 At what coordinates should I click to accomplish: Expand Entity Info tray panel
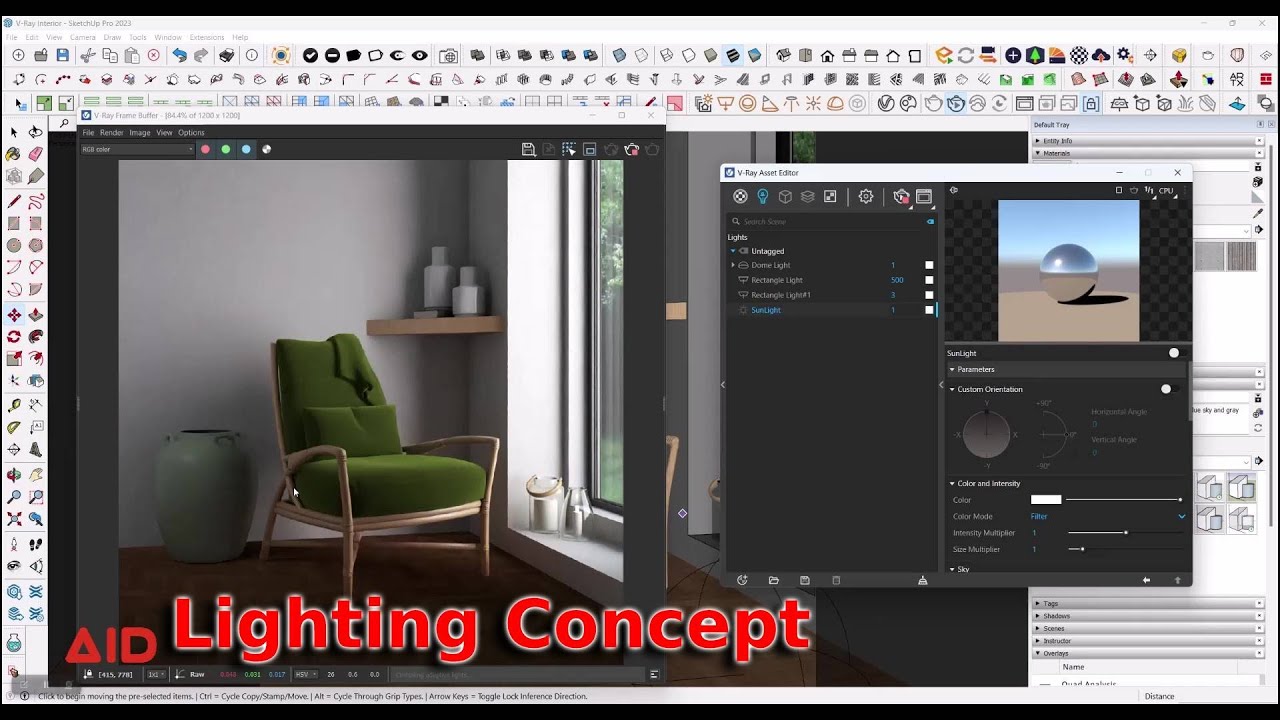(x=1147, y=141)
